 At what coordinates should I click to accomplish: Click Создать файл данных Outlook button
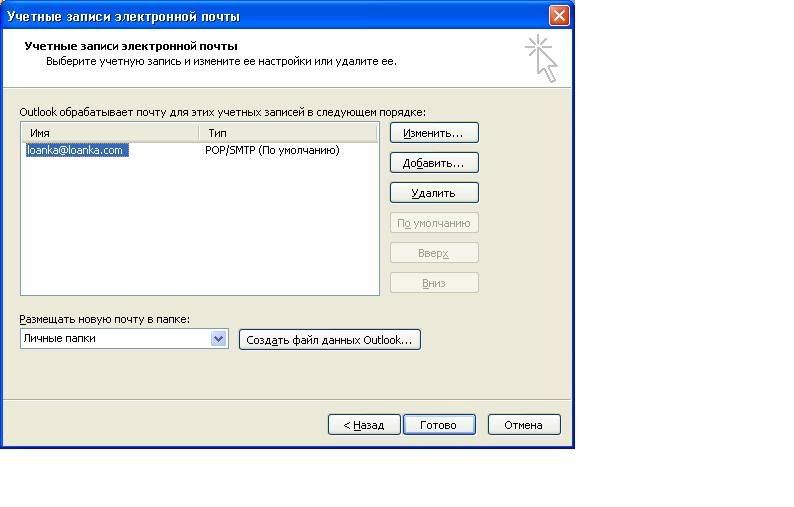tap(329, 340)
